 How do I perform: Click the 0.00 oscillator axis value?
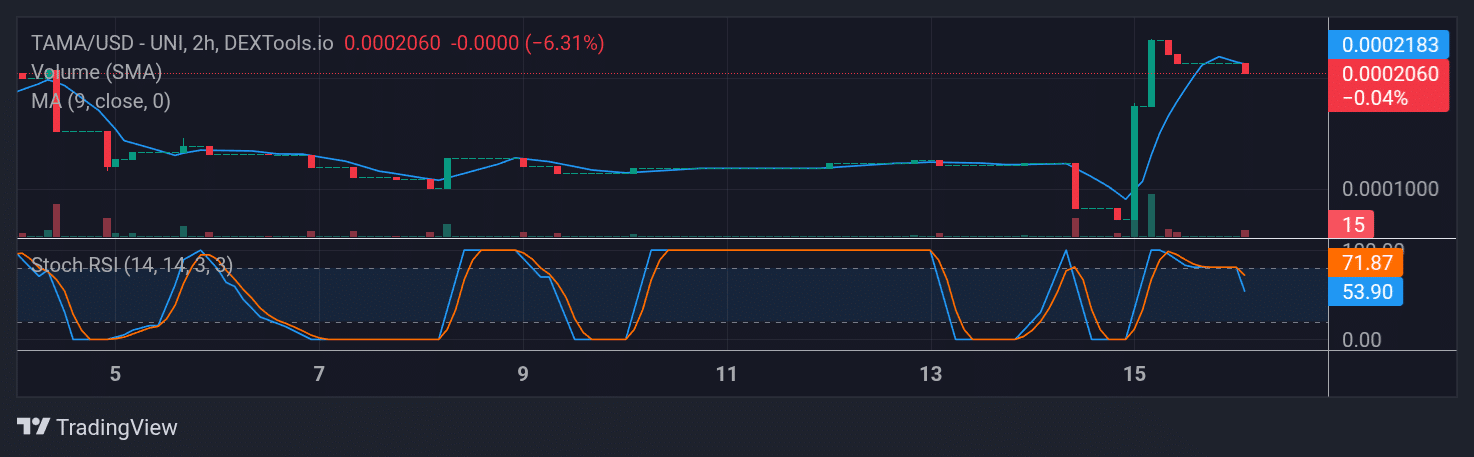1364,340
